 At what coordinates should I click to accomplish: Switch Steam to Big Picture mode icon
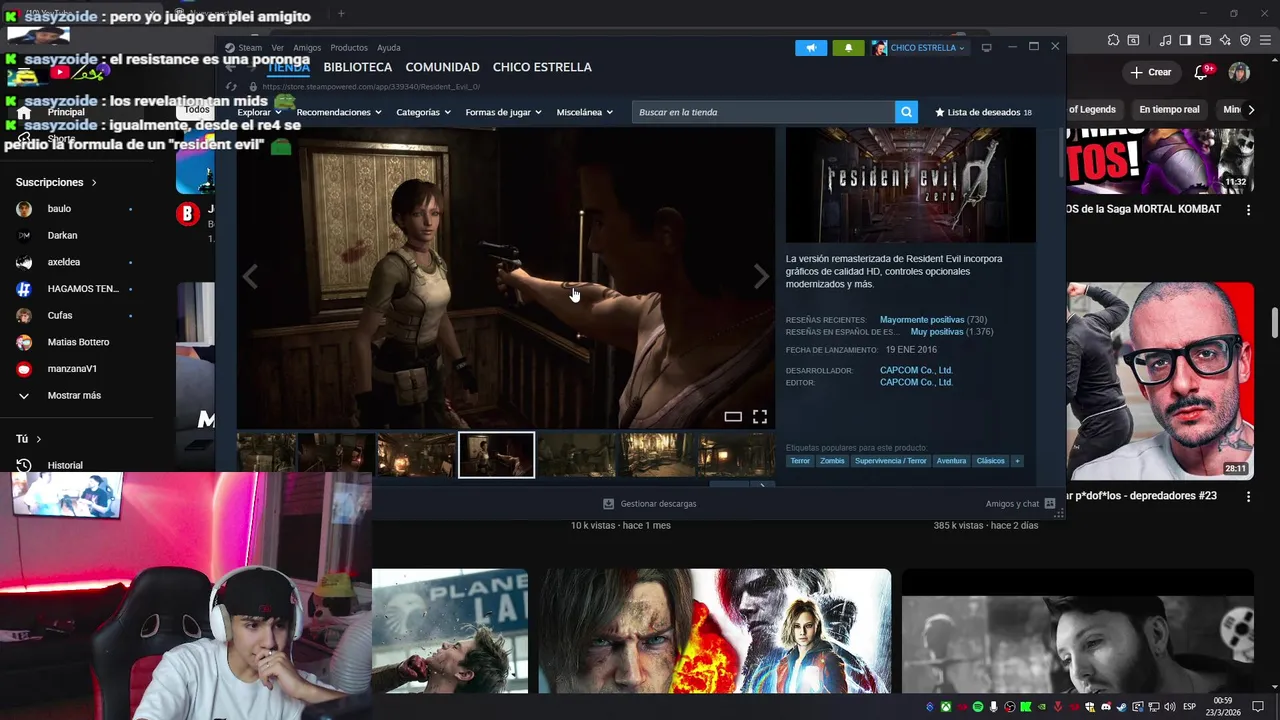tap(986, 48)
